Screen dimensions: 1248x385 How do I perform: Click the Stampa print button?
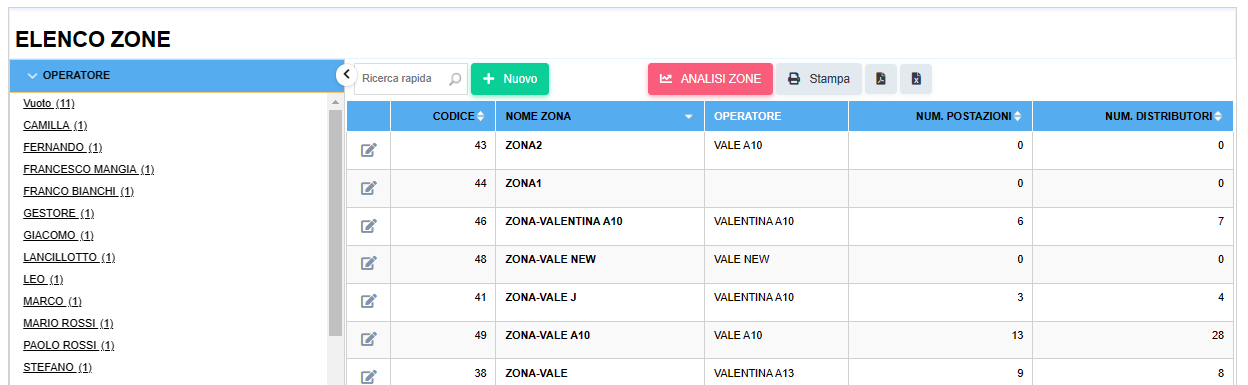(819, 79)
